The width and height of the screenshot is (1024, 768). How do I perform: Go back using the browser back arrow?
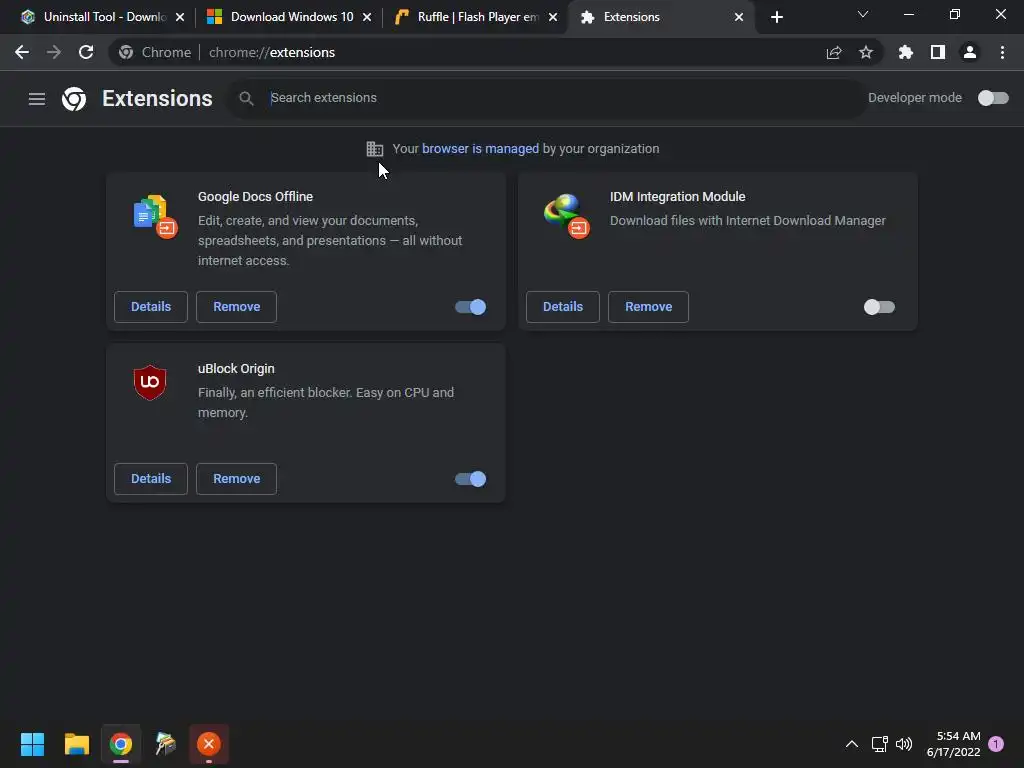click(22, 52)
